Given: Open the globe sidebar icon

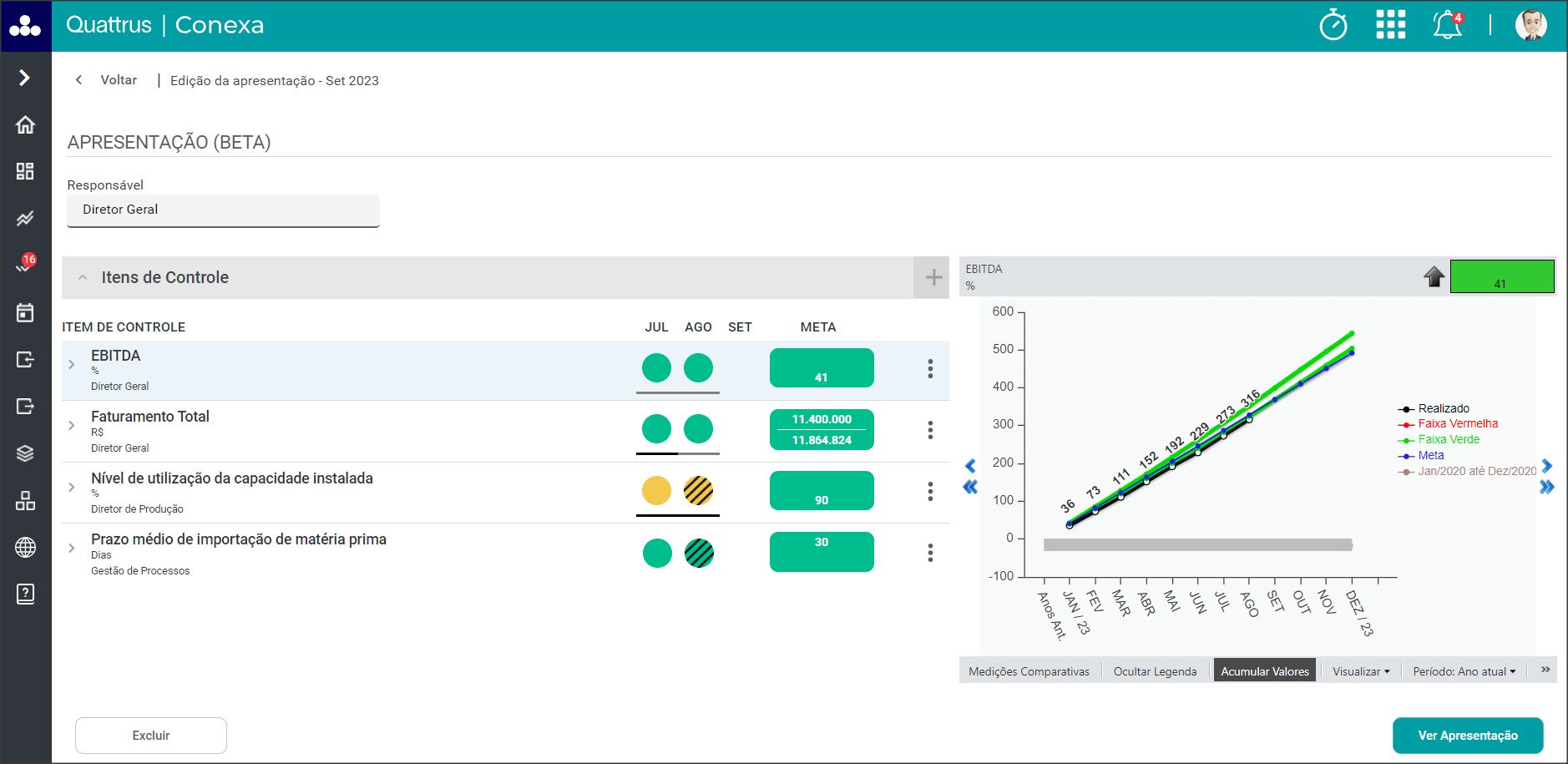Looking at the screenshot, I should pyautogui.click(x=25, y=547).
